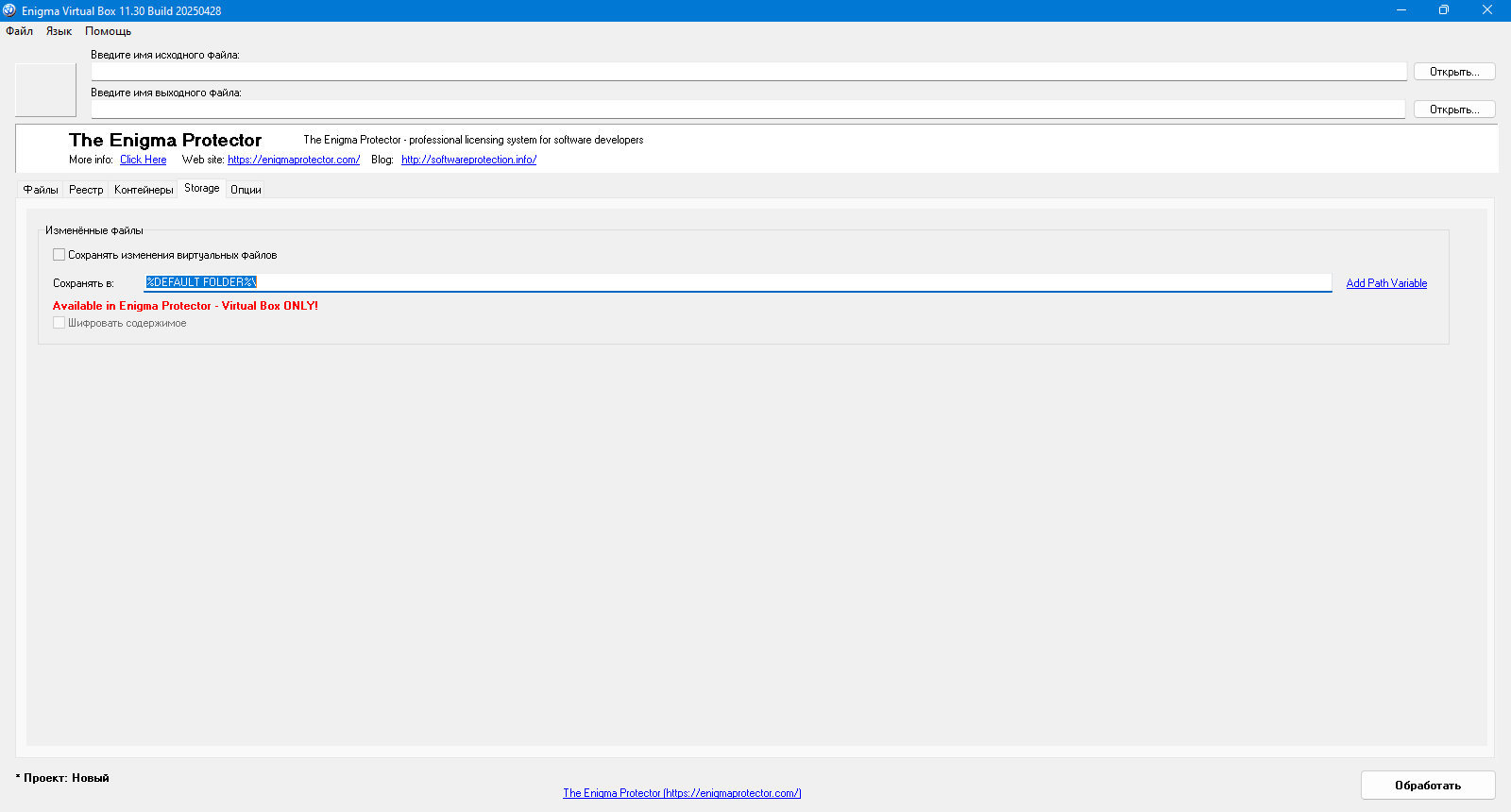This screenshot has width=1511, height=812.
Task: Open the Файл menu
Action: click(x=19, y=31)
